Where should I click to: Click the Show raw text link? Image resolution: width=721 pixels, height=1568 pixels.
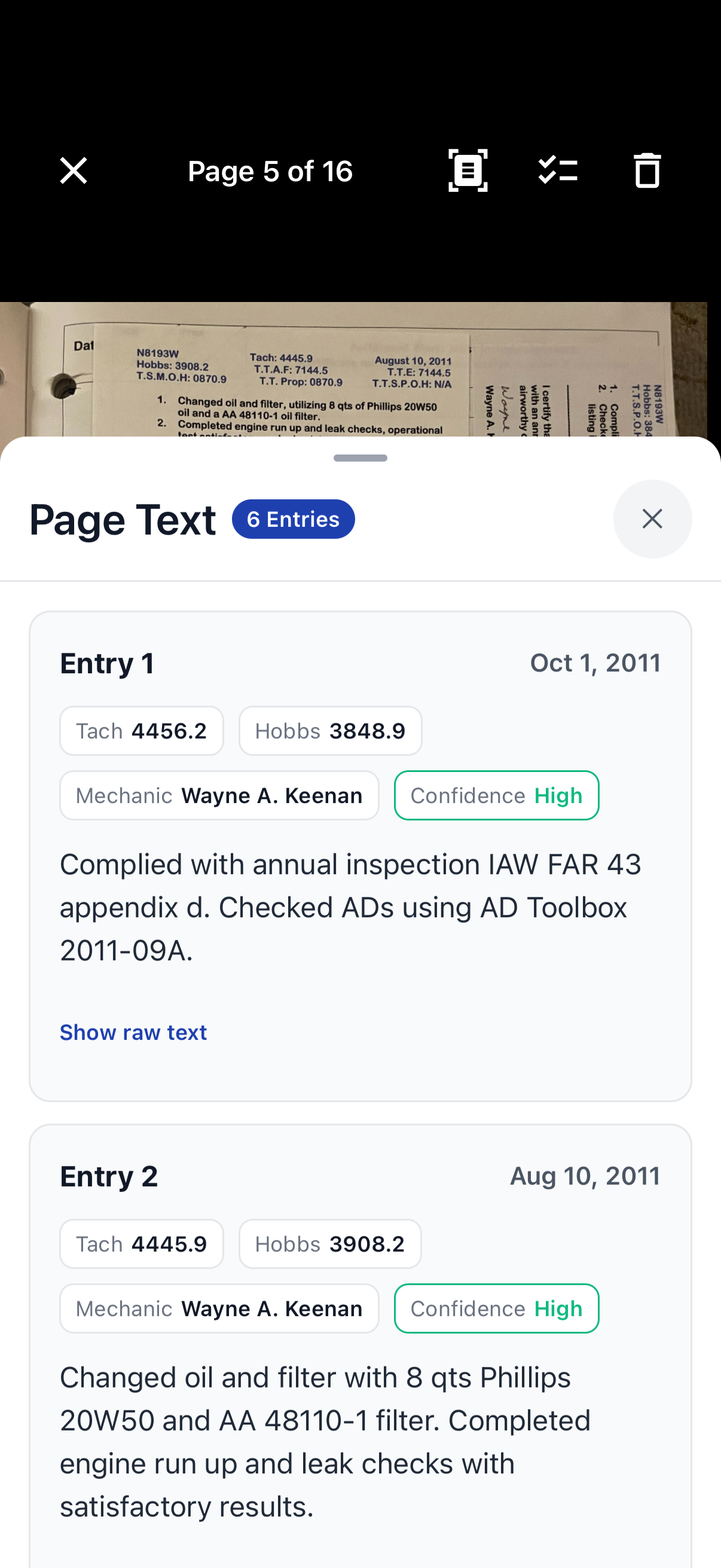133,1032
